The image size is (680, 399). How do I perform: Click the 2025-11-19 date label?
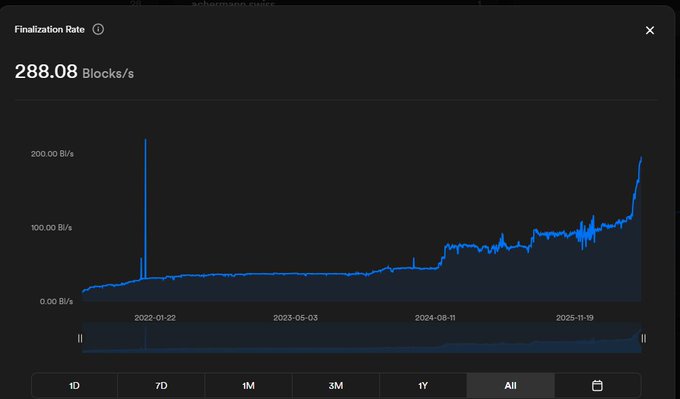pos(575,318)
